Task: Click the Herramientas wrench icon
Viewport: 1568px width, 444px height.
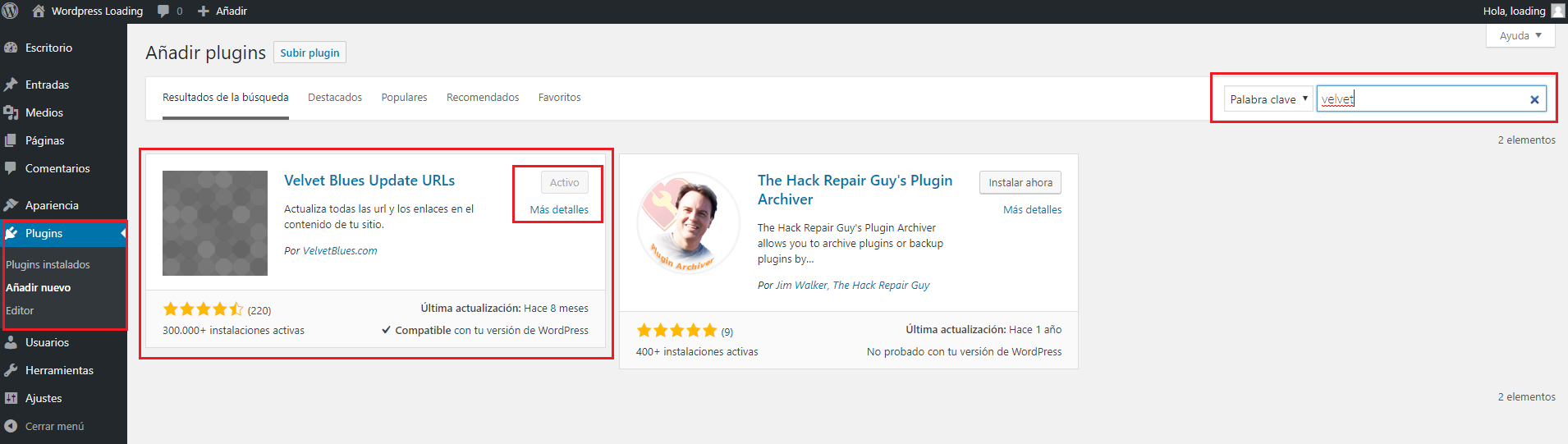Action: click(11, 370)
